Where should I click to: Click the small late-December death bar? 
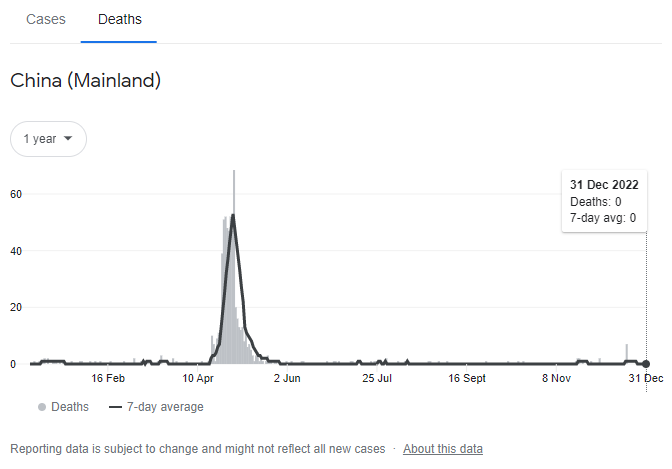[x=627, y=354]
